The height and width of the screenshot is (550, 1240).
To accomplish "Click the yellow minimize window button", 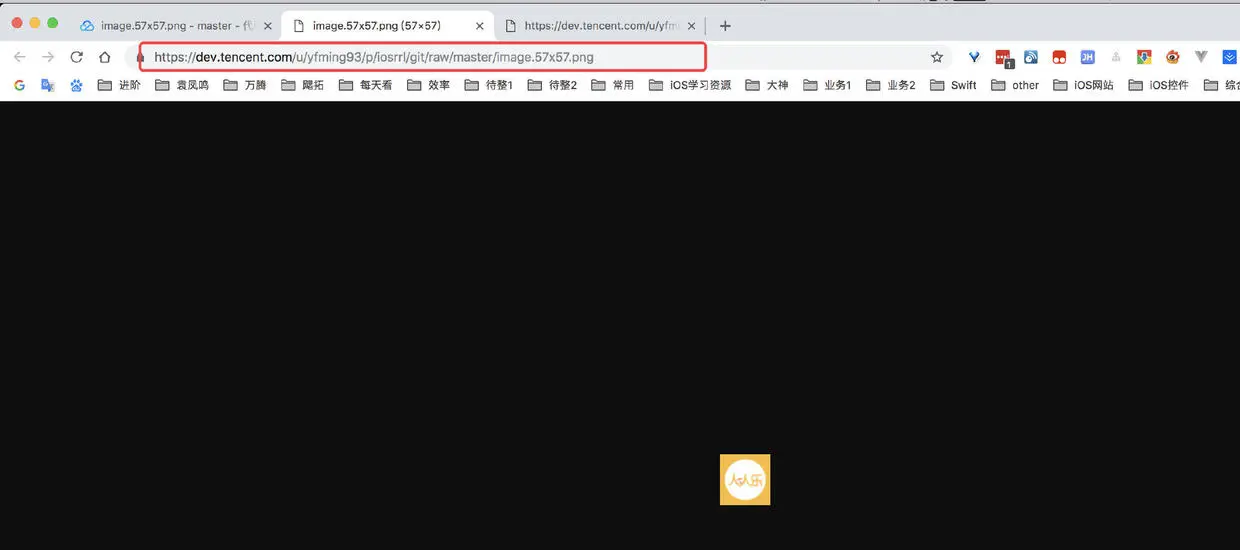I will coord(35,23).
